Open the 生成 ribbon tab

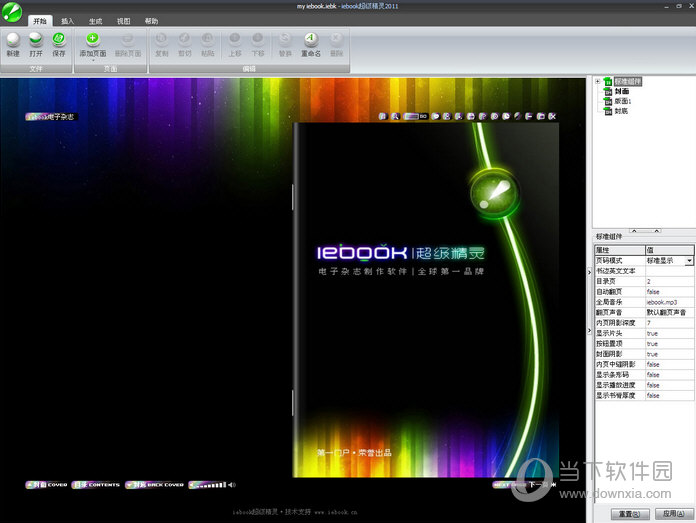click(95, 20)
